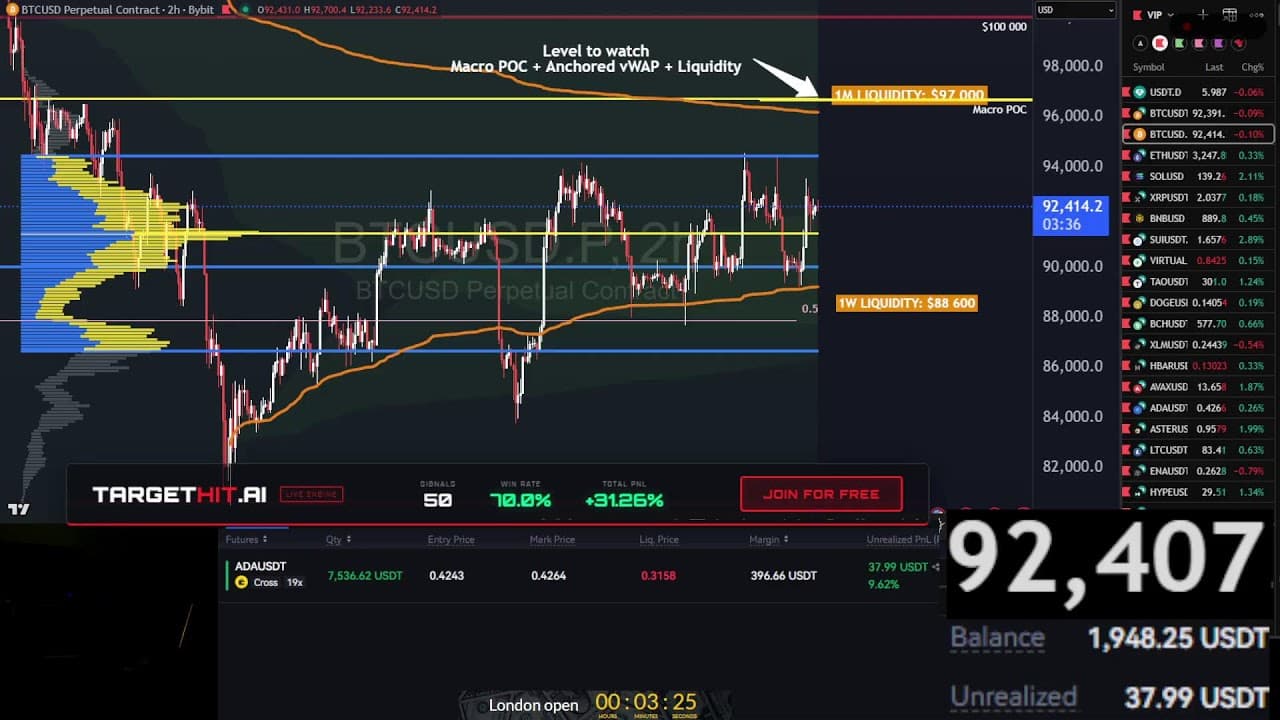Open SUIUSDT row in the watchlist
1280x720 pixels.
point(1199,240)
